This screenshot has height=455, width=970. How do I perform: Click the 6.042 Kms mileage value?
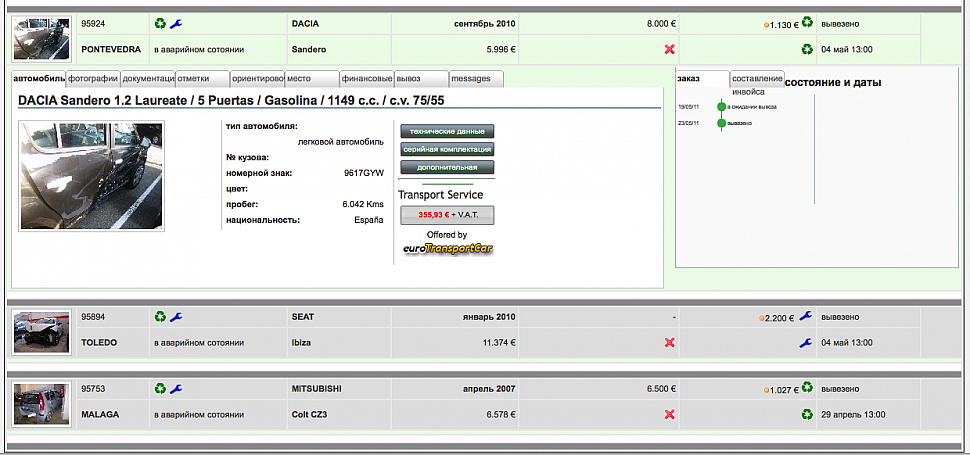pyautogui.click(x=363, y=204)
